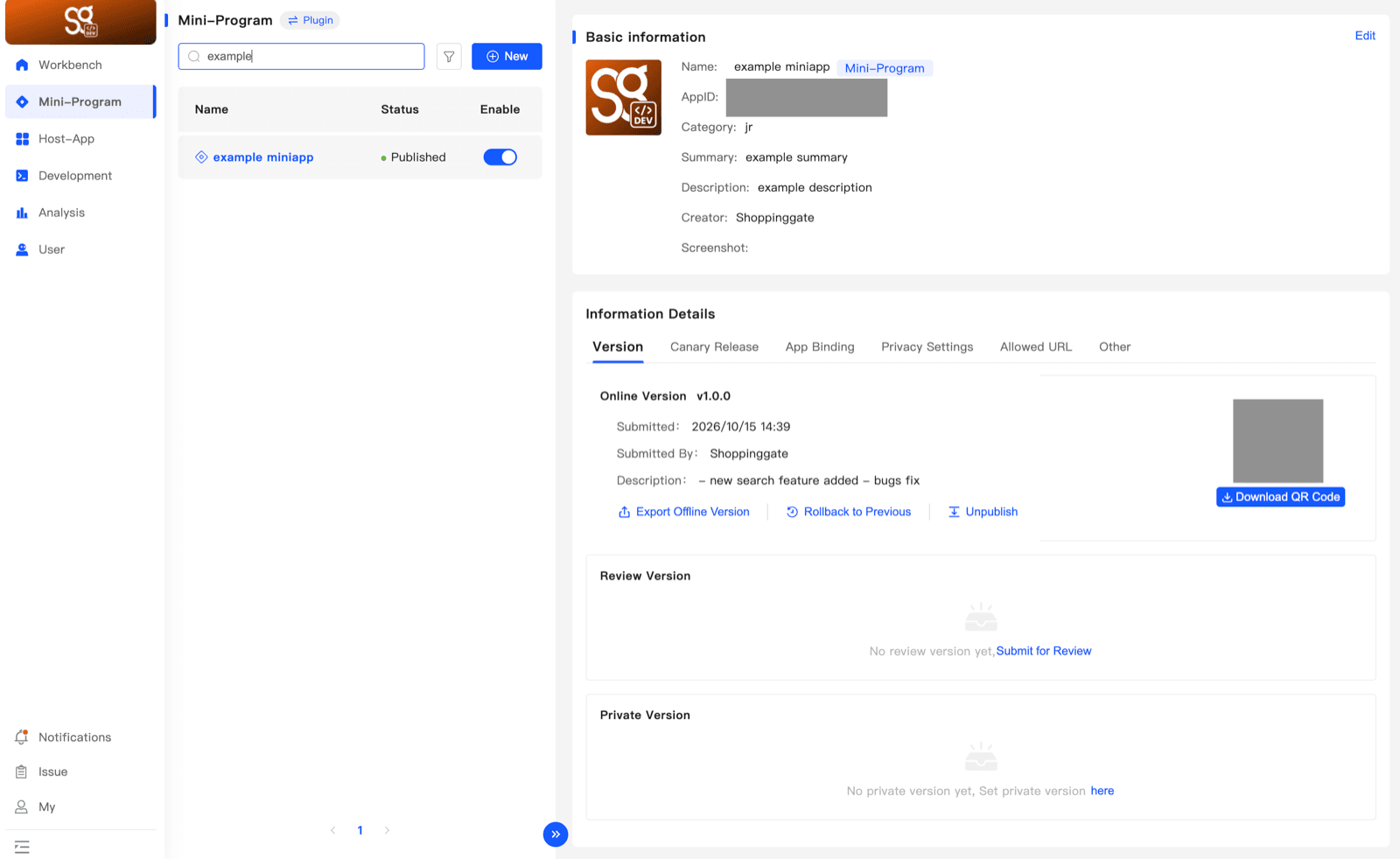1400x859 pixels.
Task: Click the Submit for Review link
Action: (x=1044, y=651)
